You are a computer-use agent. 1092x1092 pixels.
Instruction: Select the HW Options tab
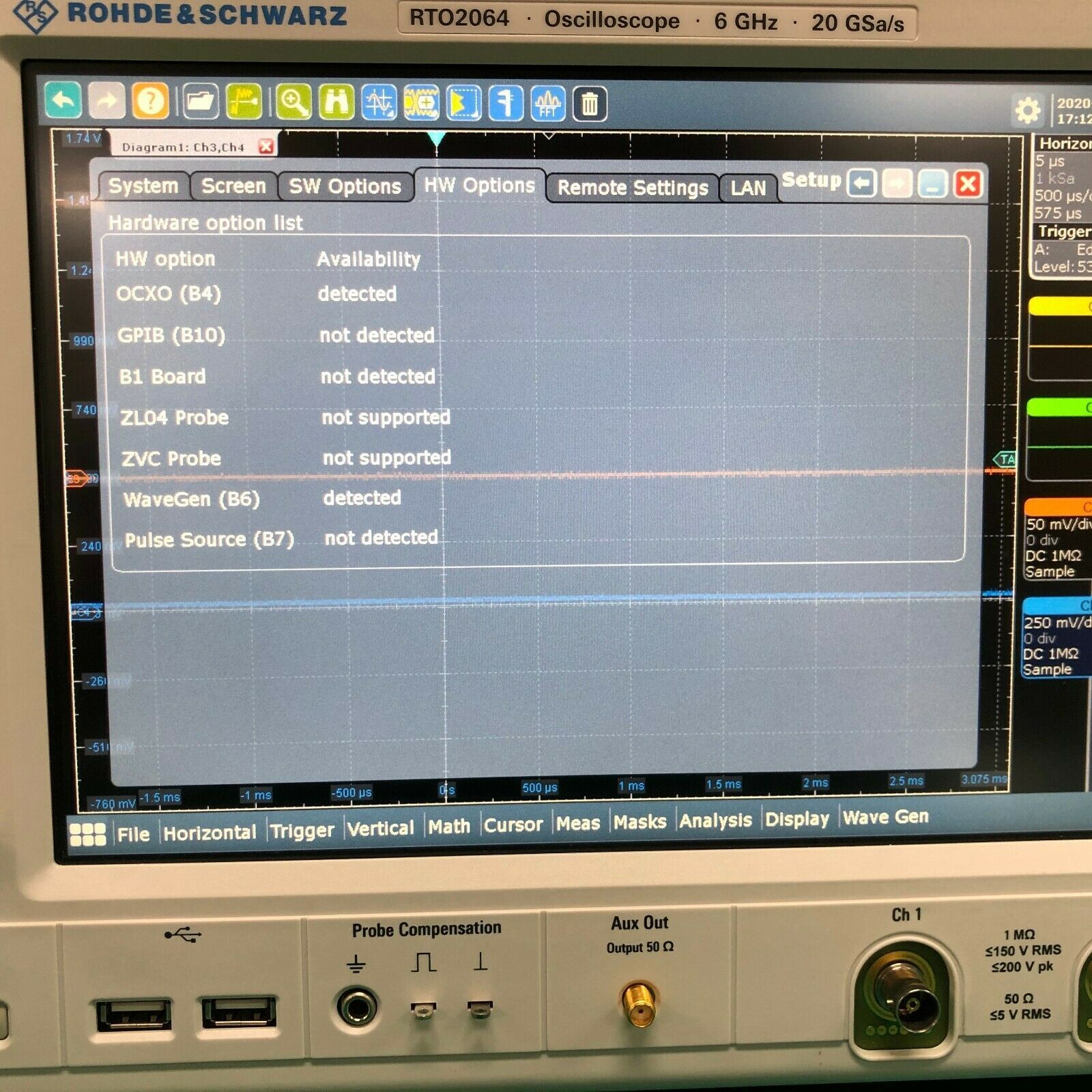(480, 185)
